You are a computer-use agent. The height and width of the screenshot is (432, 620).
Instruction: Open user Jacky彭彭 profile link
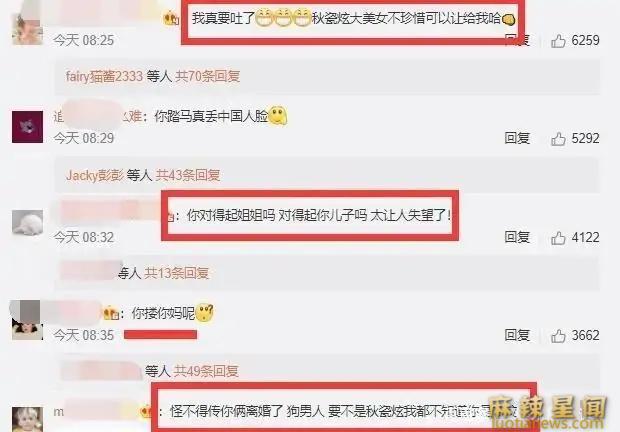pos(95,175)
